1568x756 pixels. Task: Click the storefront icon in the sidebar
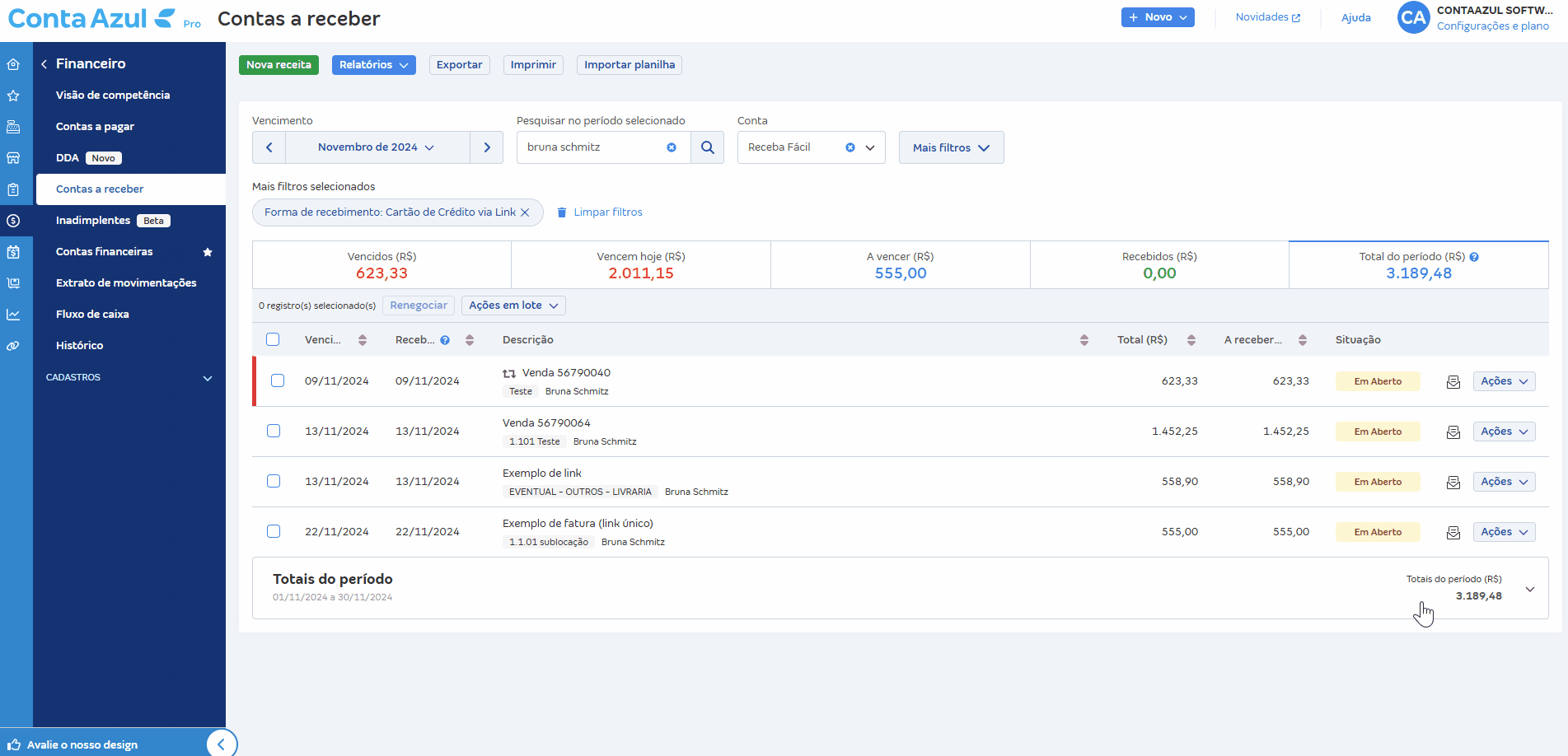[15, 157]
